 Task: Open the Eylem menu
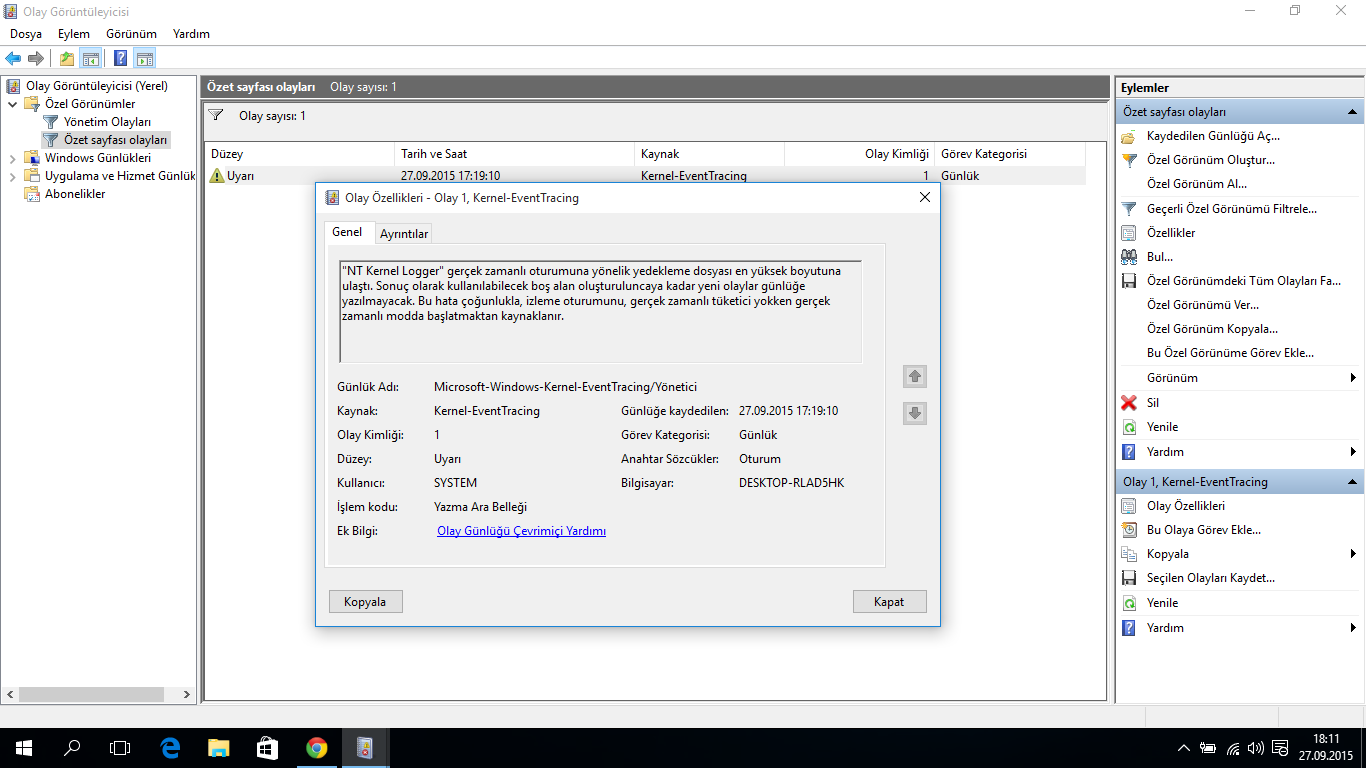74,34
